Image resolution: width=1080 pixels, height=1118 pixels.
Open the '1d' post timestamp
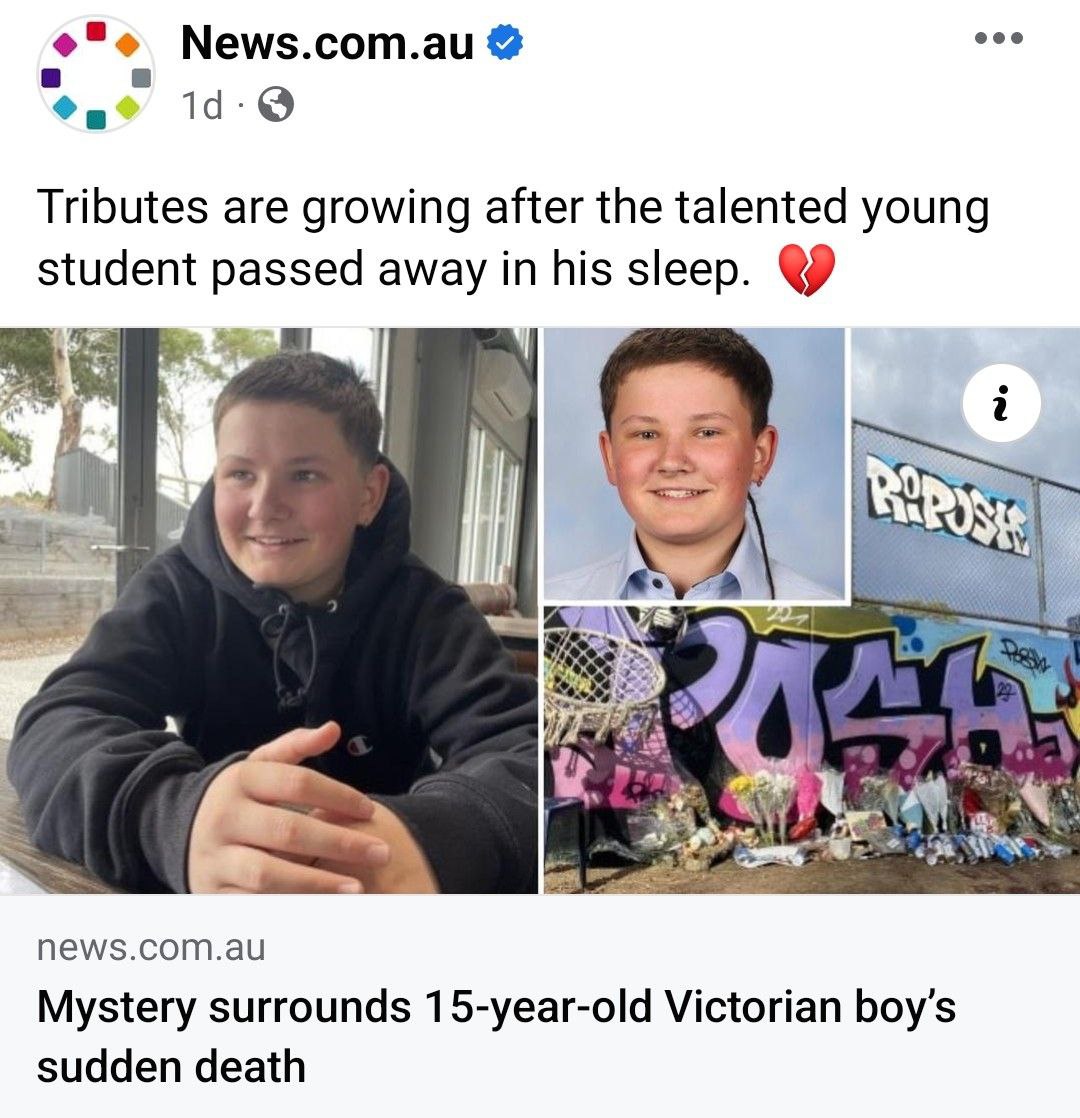202,106
